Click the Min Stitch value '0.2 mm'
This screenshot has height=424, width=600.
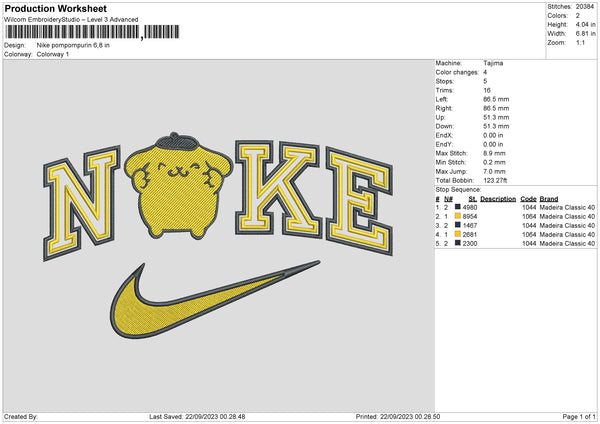point(494,162)
